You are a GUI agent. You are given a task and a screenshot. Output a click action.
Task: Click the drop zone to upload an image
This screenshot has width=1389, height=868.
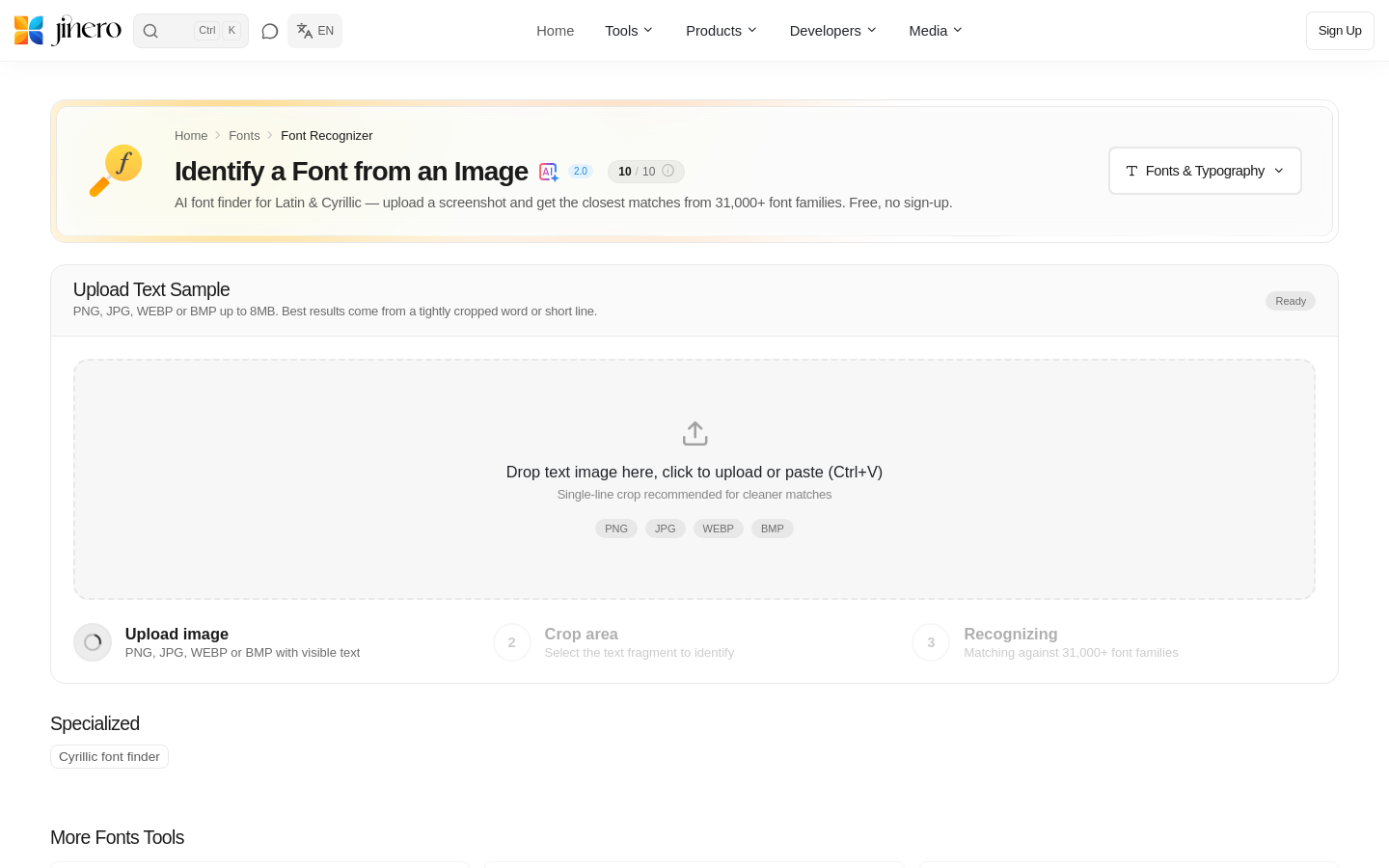(x=694, y=479)
